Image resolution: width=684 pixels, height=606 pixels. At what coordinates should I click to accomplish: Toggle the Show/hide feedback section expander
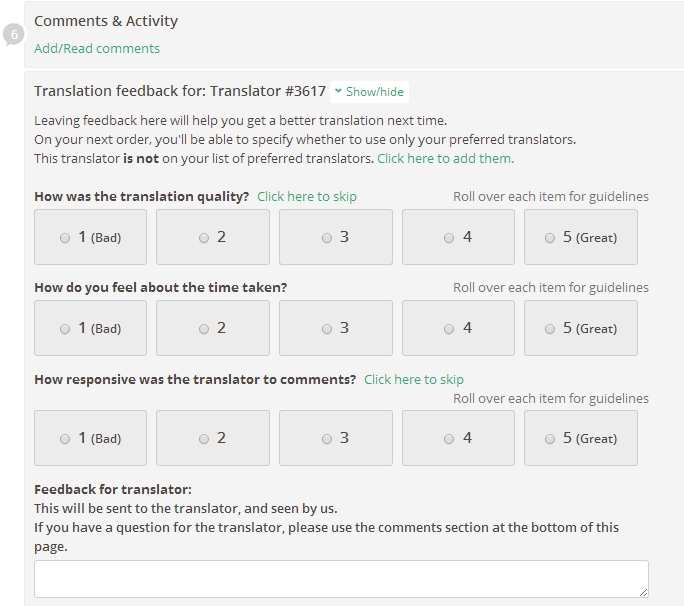[369, 92]
